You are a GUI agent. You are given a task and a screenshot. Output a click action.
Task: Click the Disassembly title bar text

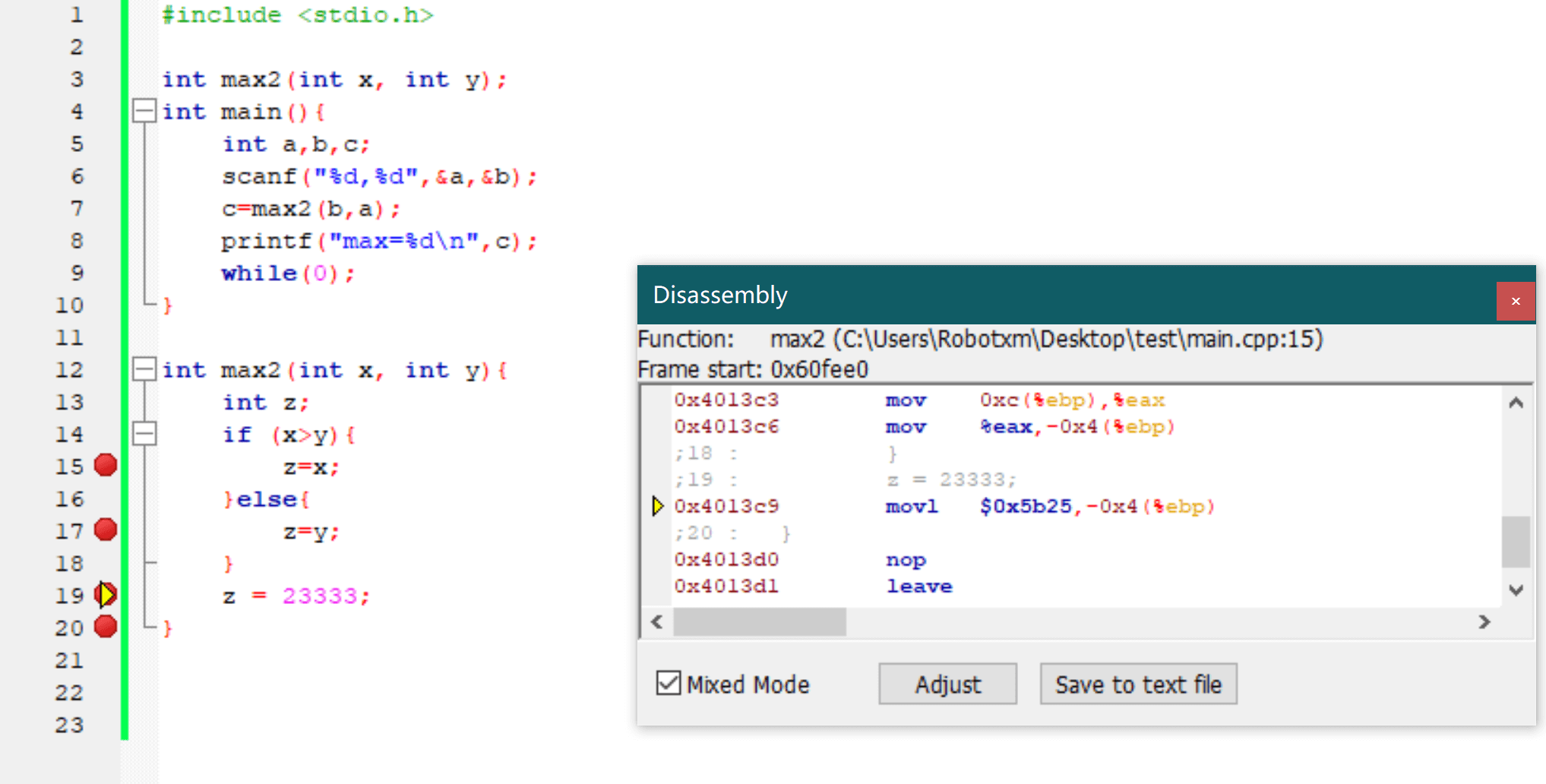(x=720, y=295)
